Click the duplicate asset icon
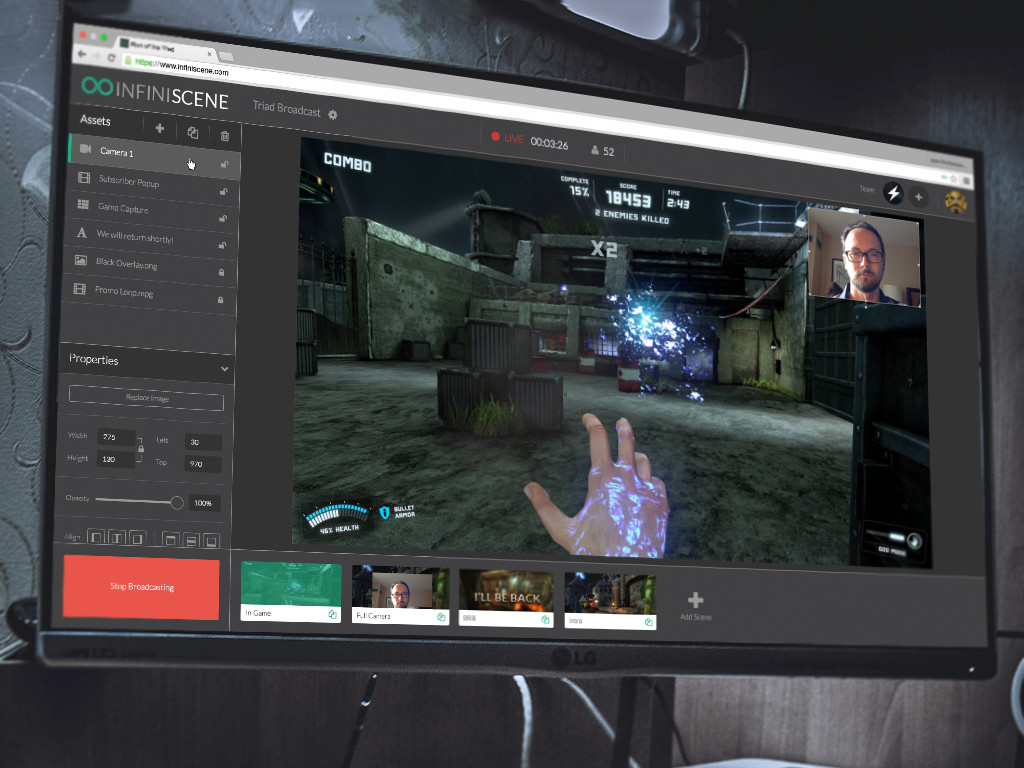1024x768 pixels. [x=193, y=133]
